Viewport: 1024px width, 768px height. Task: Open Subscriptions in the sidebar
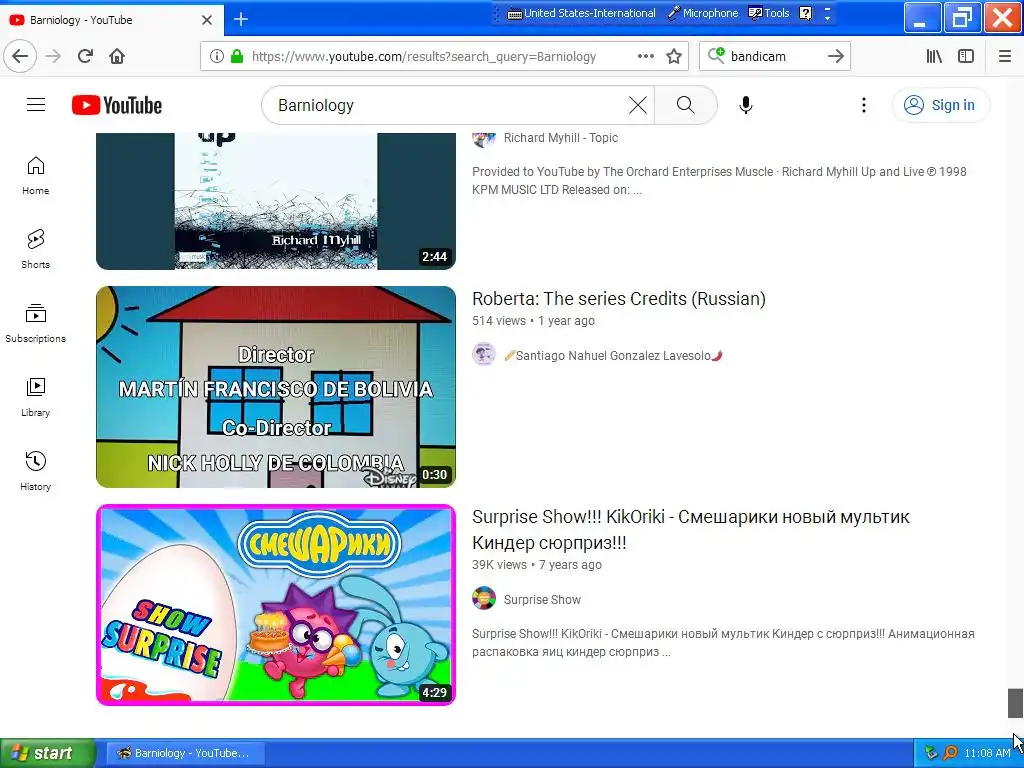[x=35, y=323]
